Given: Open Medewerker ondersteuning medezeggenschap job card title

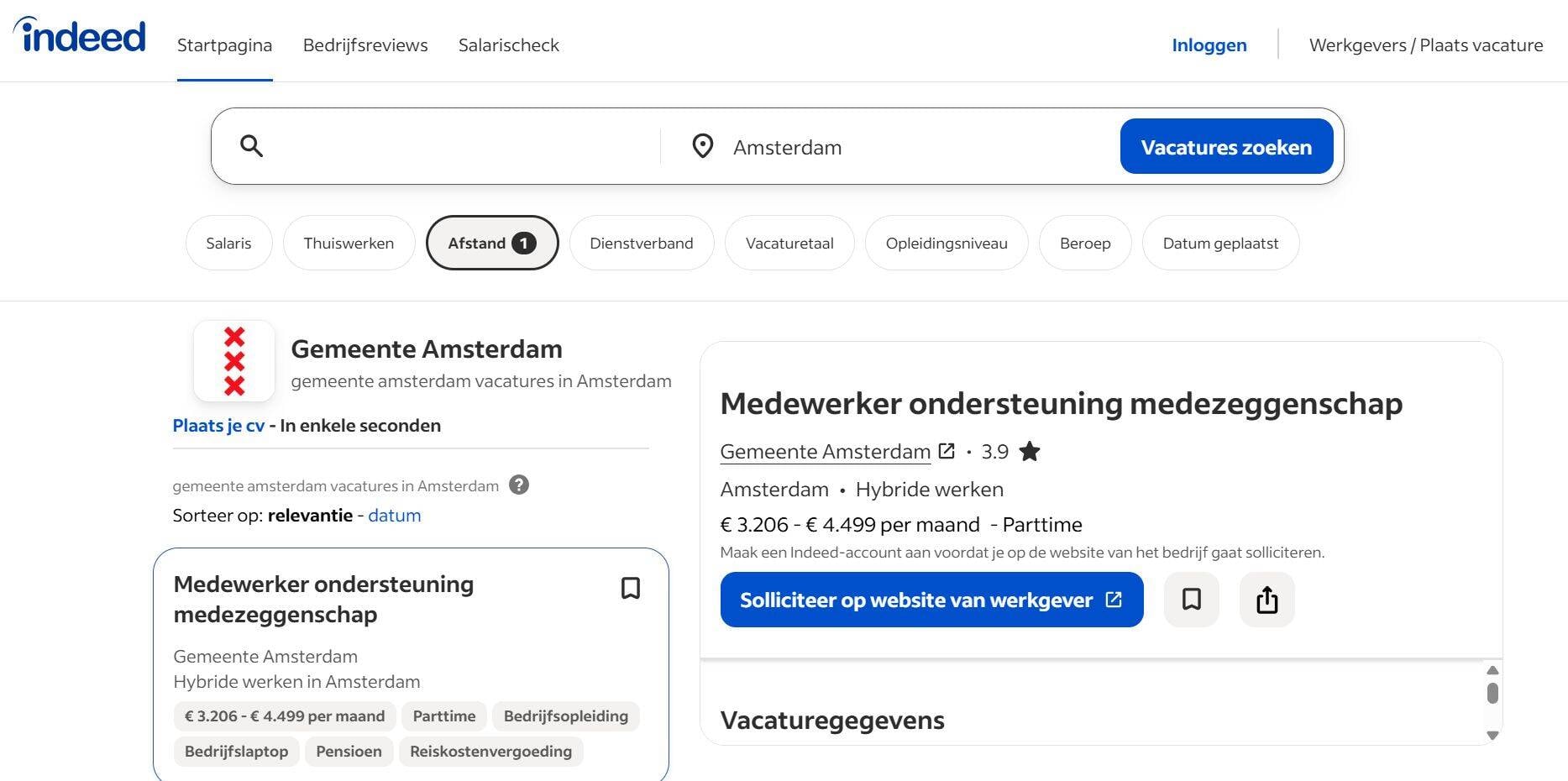Looking at the screenshot, I should tap(323, 599).
